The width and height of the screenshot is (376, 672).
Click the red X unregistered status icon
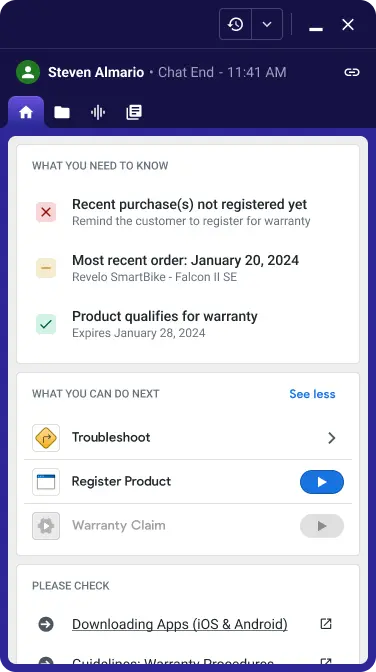tap(46, 212)
